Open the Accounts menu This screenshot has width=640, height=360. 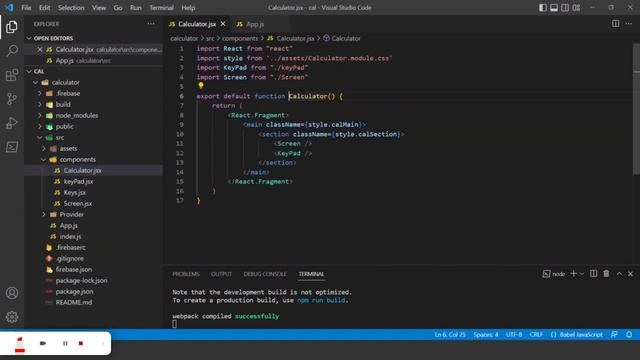point(12,293)
